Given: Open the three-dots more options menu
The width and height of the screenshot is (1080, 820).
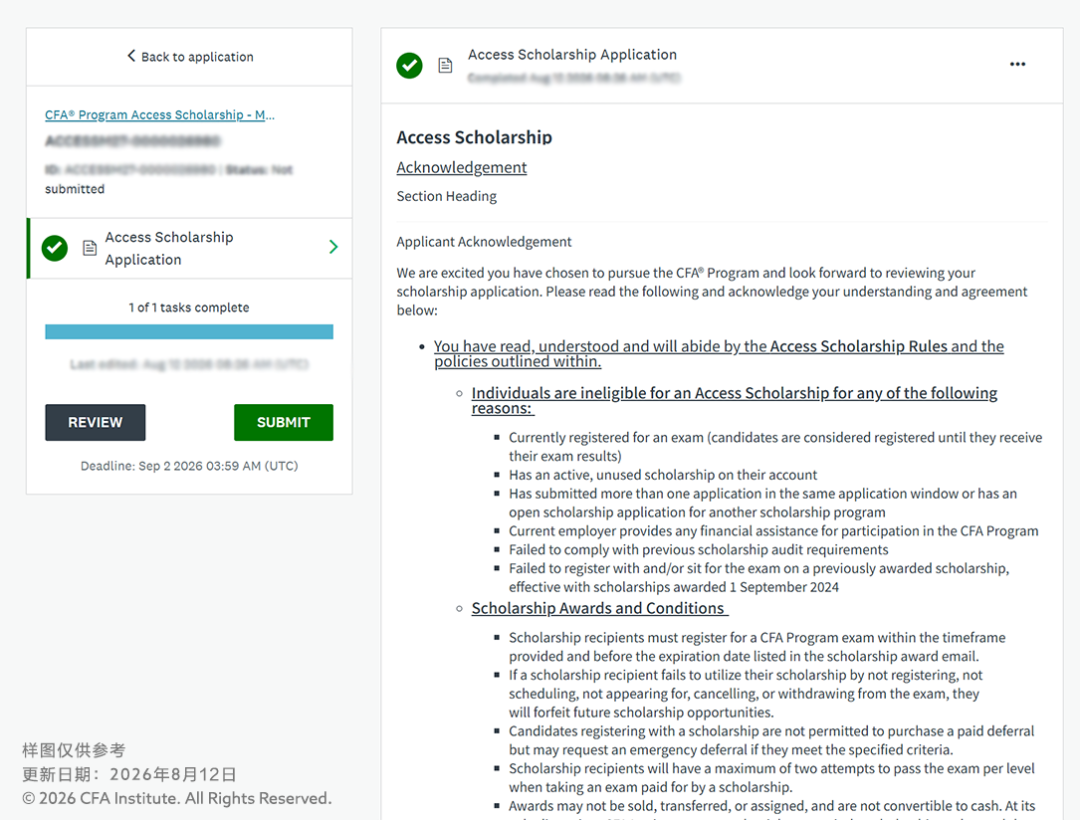Looking at the screenshot, I should [1017, 64].
